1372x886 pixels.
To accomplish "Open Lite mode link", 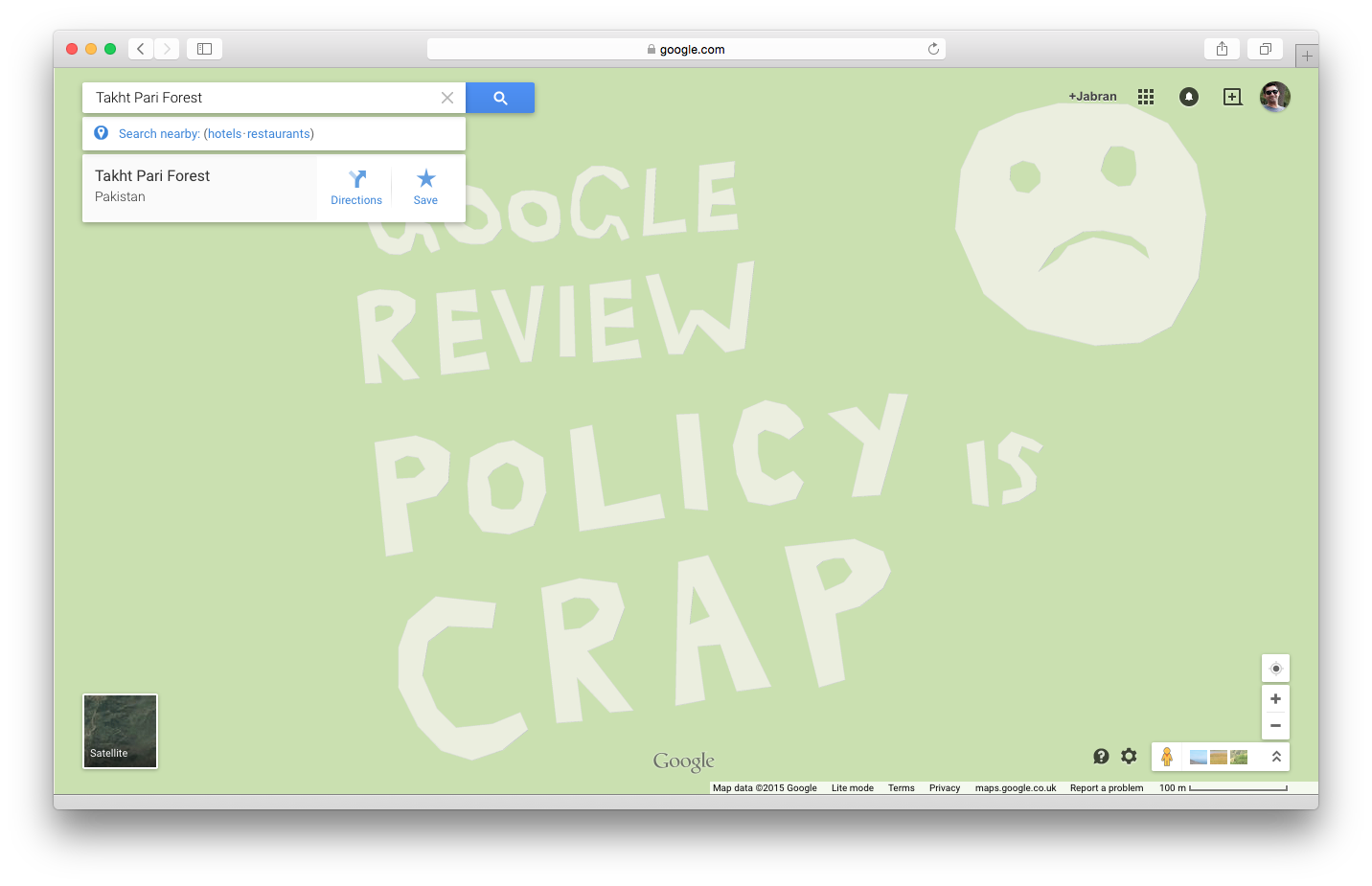I will 853,788.
